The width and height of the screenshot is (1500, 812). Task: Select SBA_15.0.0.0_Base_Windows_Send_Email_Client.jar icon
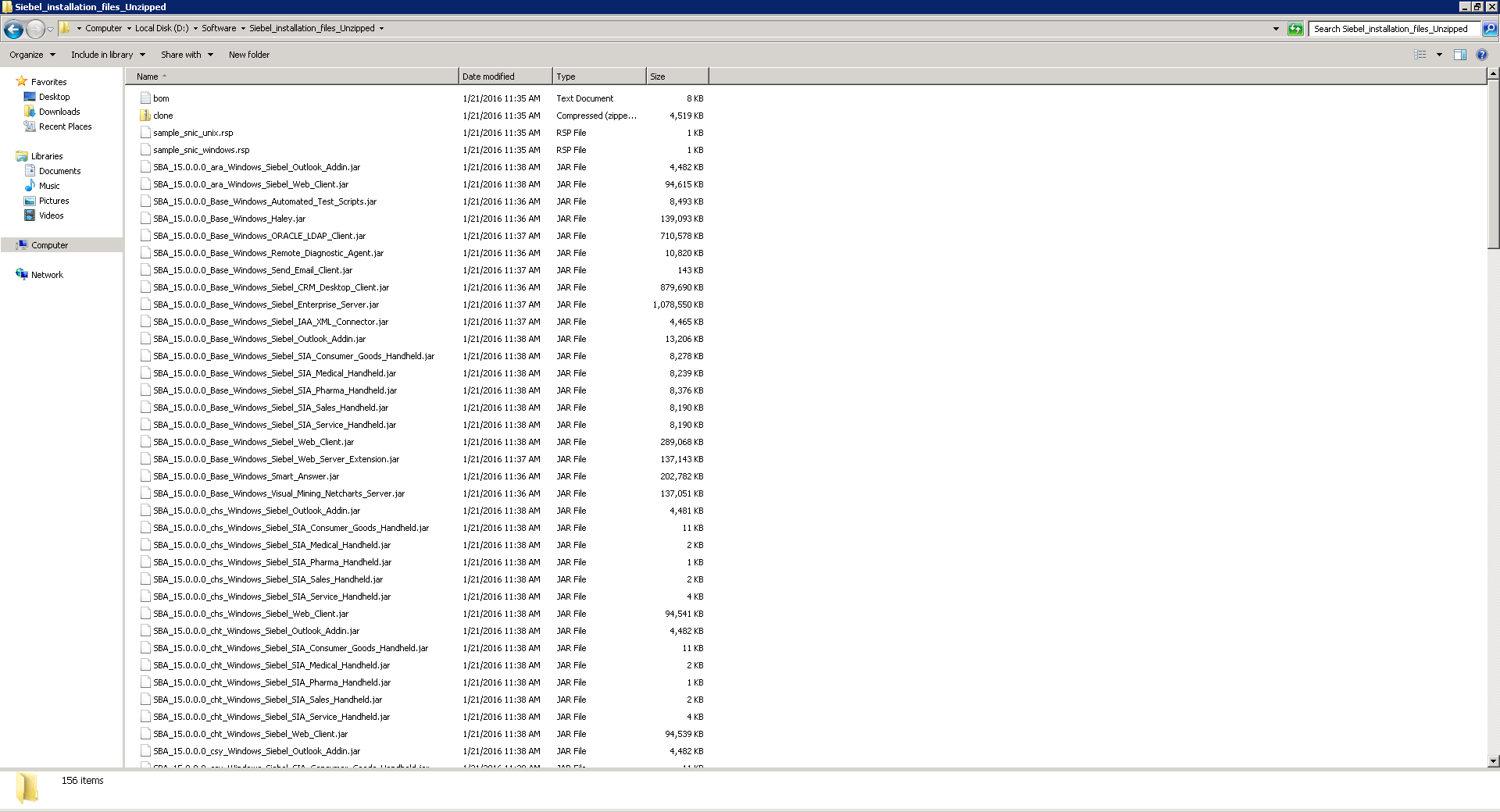[145, 270]
